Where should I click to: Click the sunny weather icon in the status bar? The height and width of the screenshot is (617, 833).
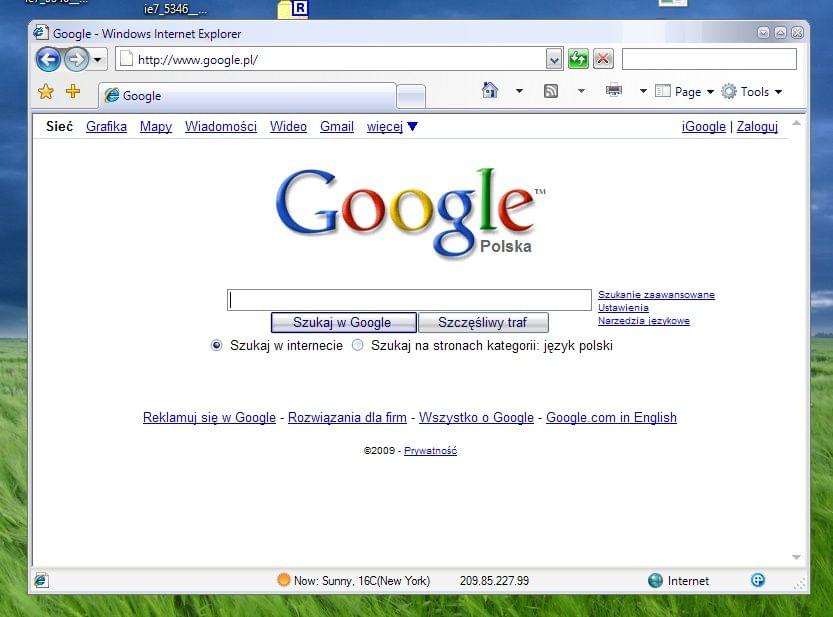pos(284,580)
